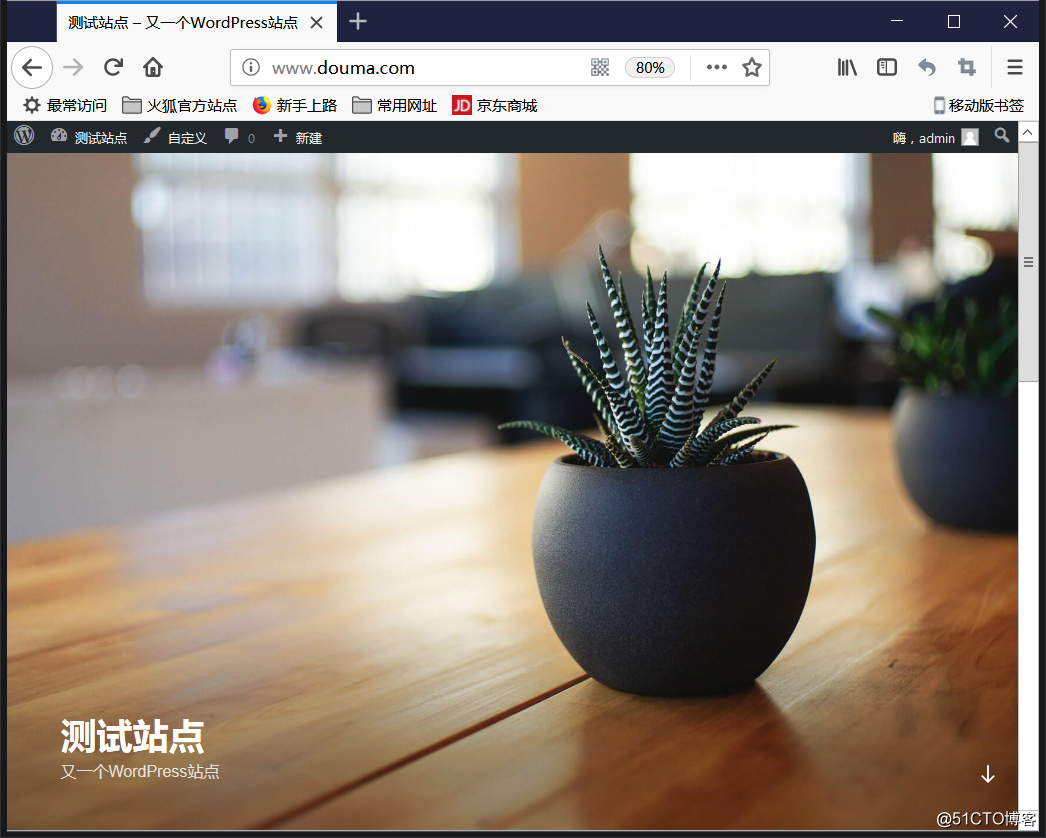Bookmark this page with the star icon
This screenshot has height=838, width=1046.
(752, 67)
